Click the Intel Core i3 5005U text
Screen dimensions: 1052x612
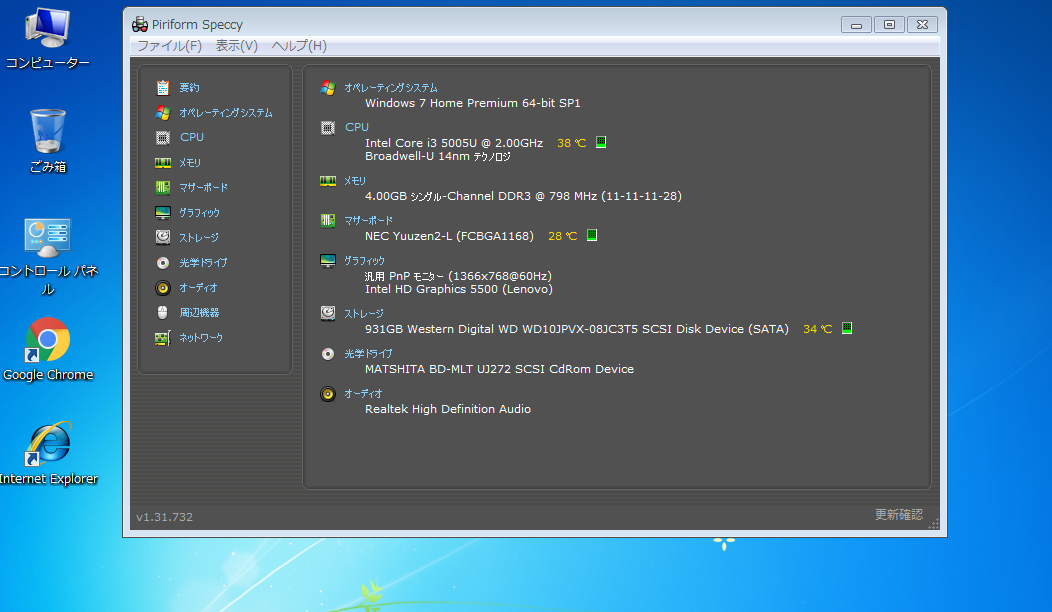pos(454,143)
